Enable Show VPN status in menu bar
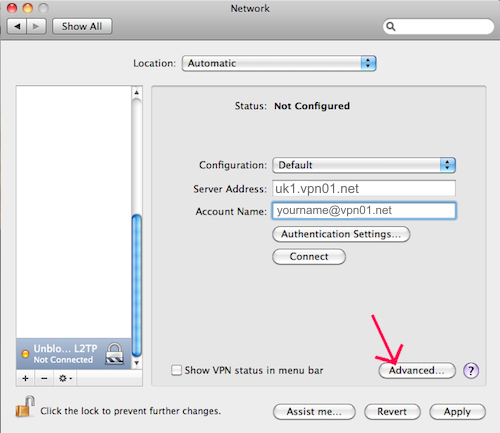The width and height of the screenshot is (500, 433). [x=176, y=370]
